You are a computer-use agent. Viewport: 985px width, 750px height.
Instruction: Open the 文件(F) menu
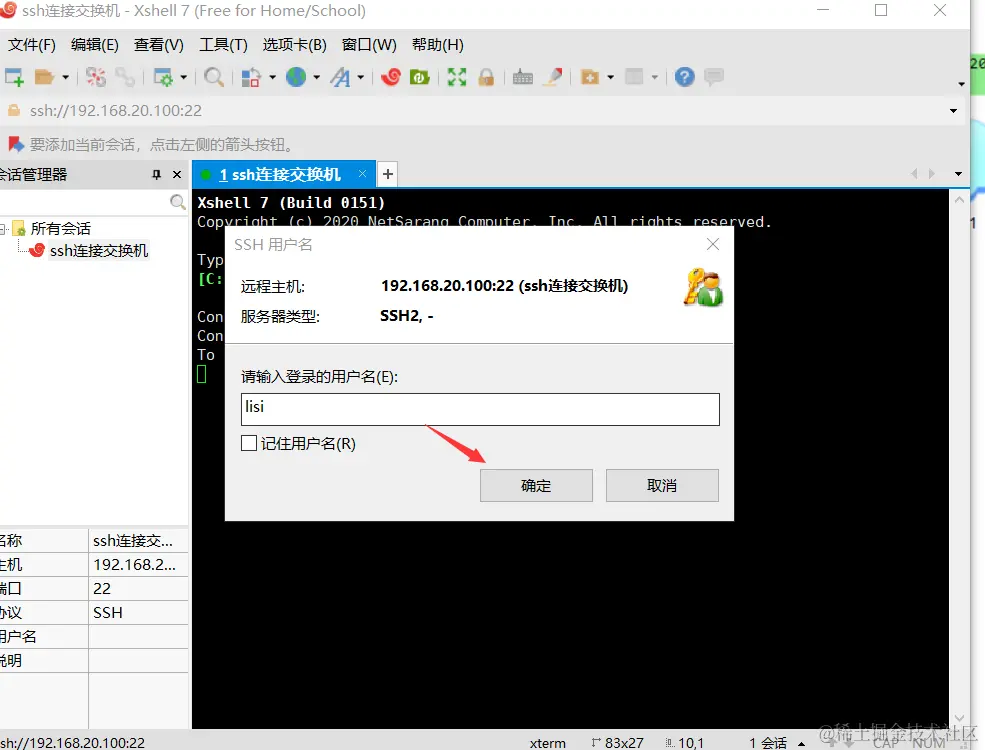pyautogui.click(x=31, y=45)
